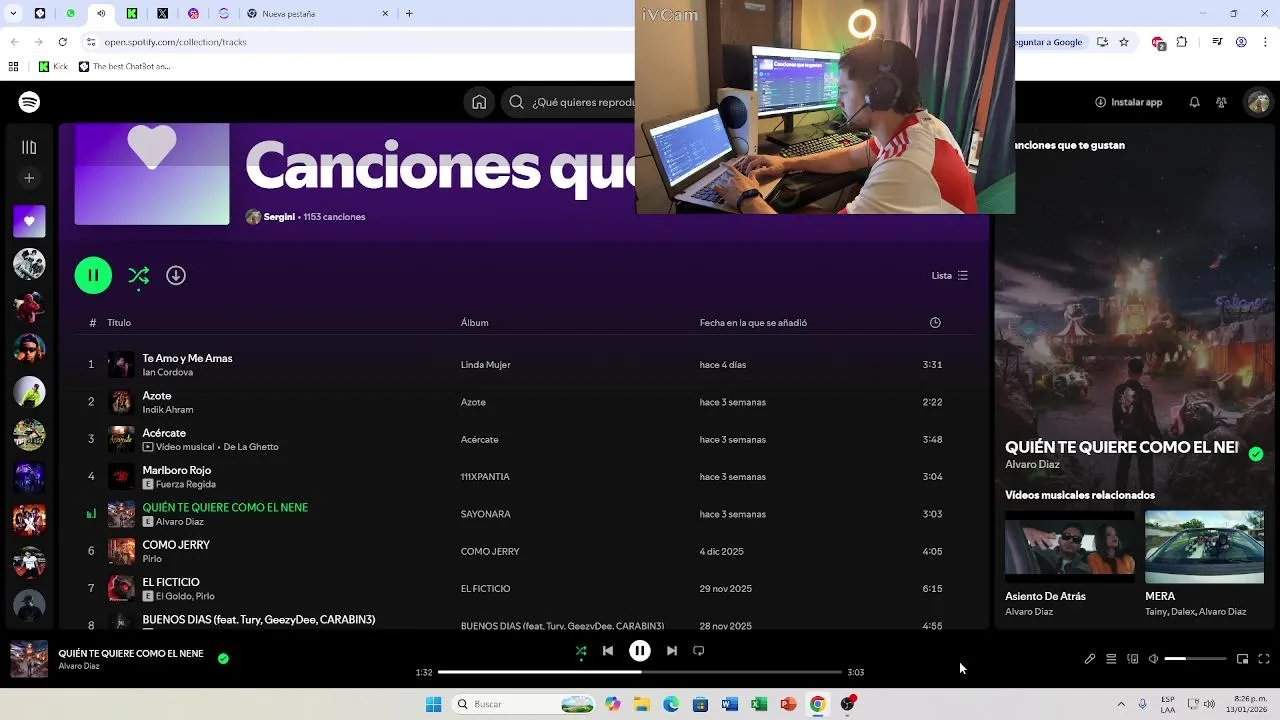Image resolution: width=1280 pixels, height=720 pixels.
Task: Enter fullscreen player mode
Action: tap(1264, 659)
